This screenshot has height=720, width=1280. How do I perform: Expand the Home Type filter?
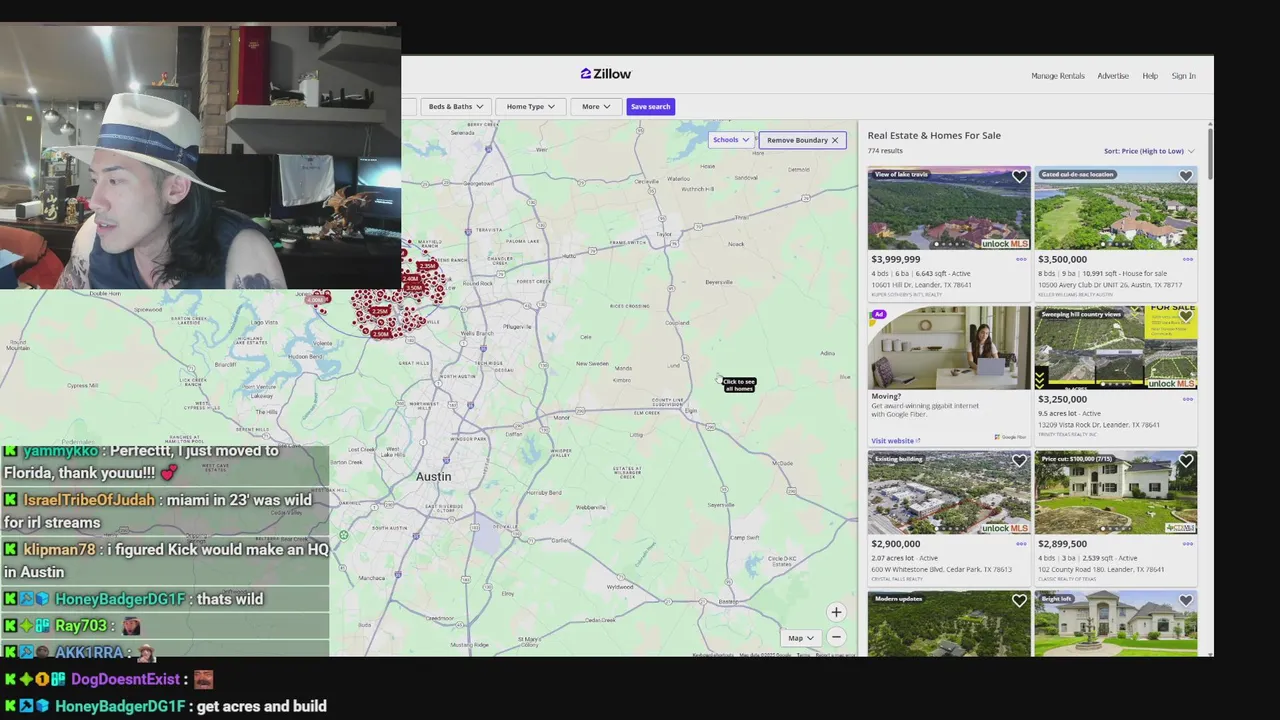coord(530,106)
